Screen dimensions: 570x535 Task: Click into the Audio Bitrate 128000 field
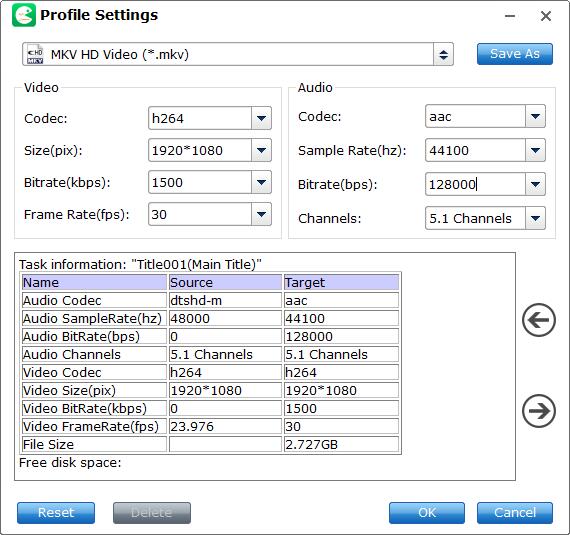[x=475, y=184]
